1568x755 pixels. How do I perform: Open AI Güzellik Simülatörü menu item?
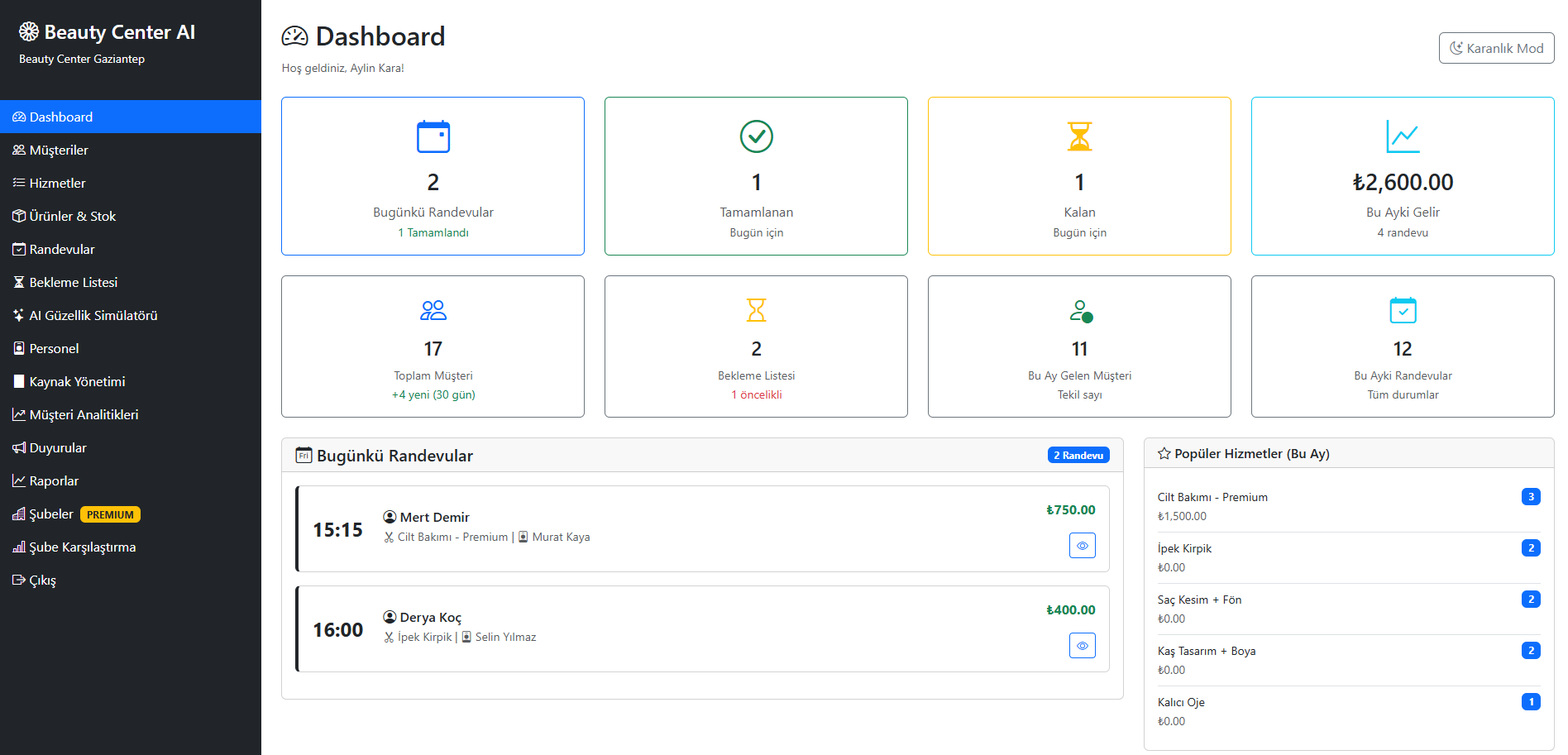point(93,315)
